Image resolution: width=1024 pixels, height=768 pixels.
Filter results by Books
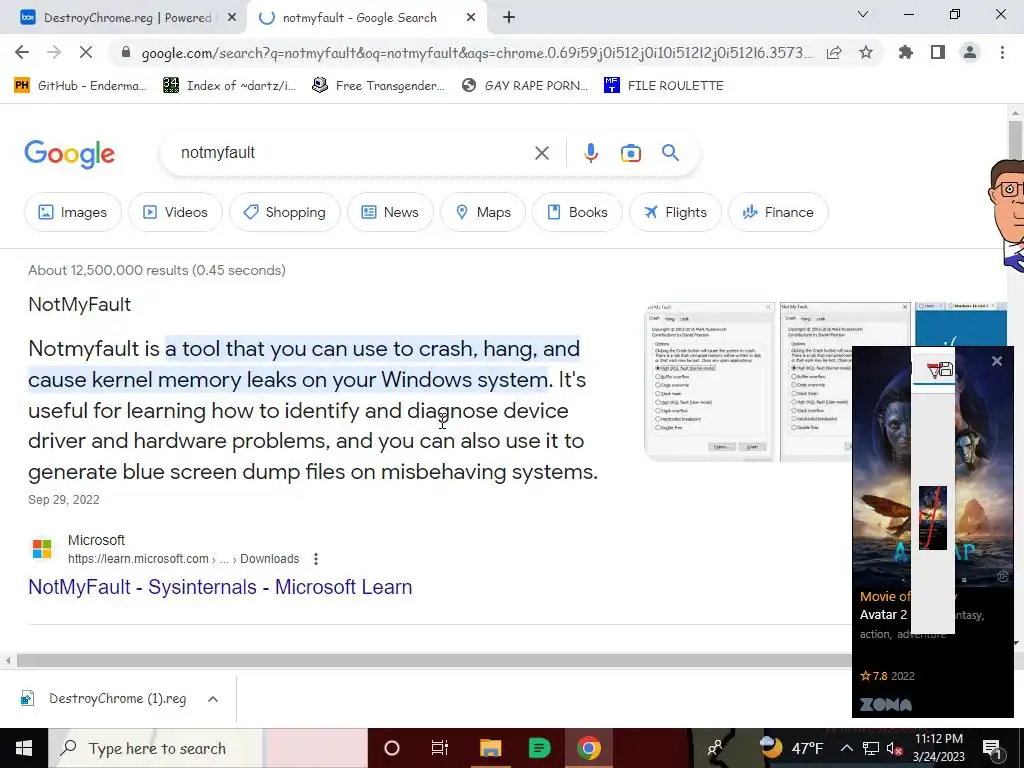click(x=577, y=212)
